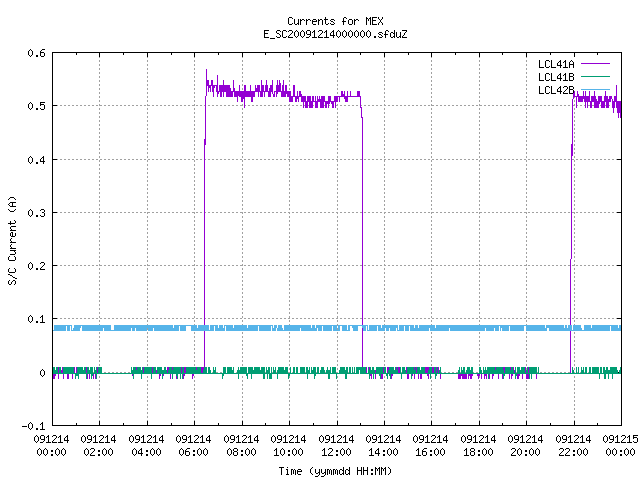The height and width of the screenshot is (480, 640).
Task: Click the x-axis tick 091214 02:00
Action: (x=98, y=446)
